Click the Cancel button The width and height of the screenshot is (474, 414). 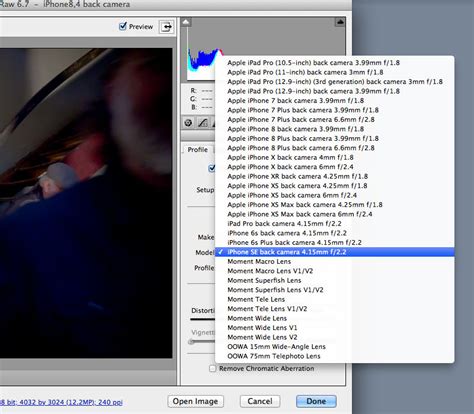(260, 401)
